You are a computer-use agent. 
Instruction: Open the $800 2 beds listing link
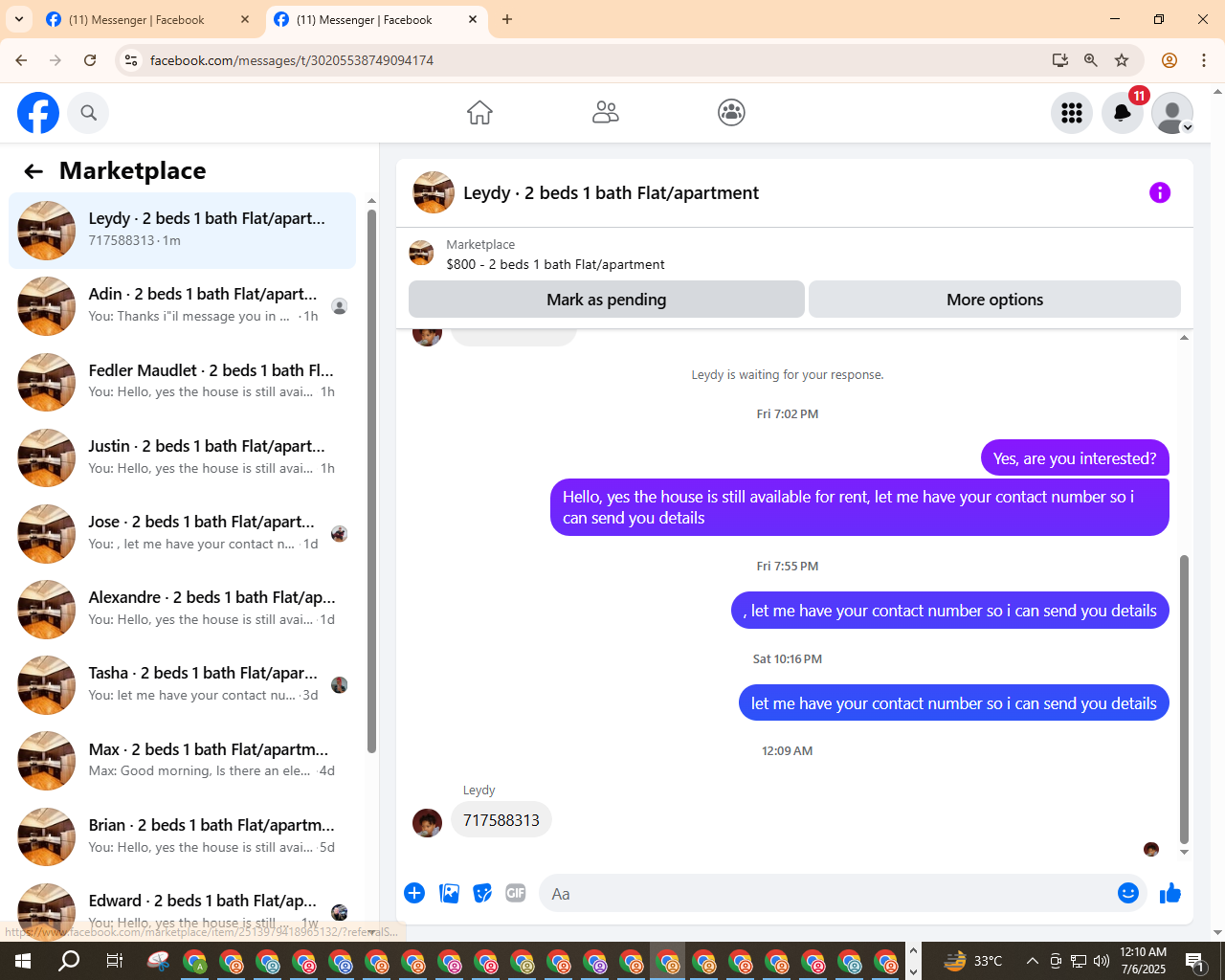tap(555, 264)
